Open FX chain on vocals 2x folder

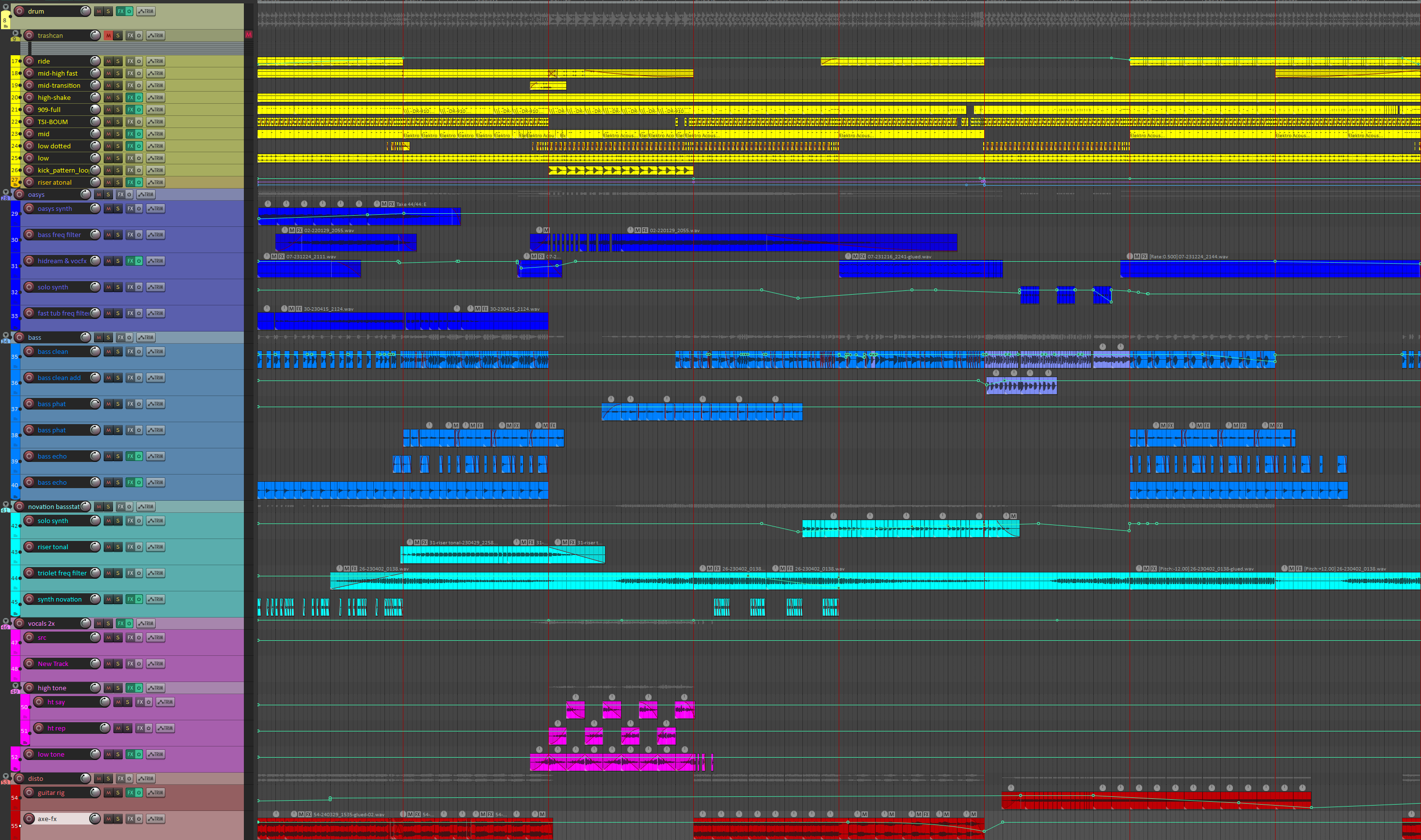pos(120,623)
